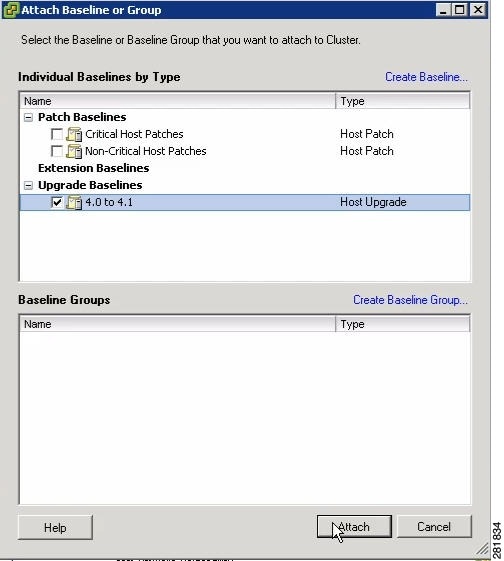The height and width of the screenshot is (561, 504).
Task: Close the Attach Baseline or Group dialog
Action: coord(478,10)
